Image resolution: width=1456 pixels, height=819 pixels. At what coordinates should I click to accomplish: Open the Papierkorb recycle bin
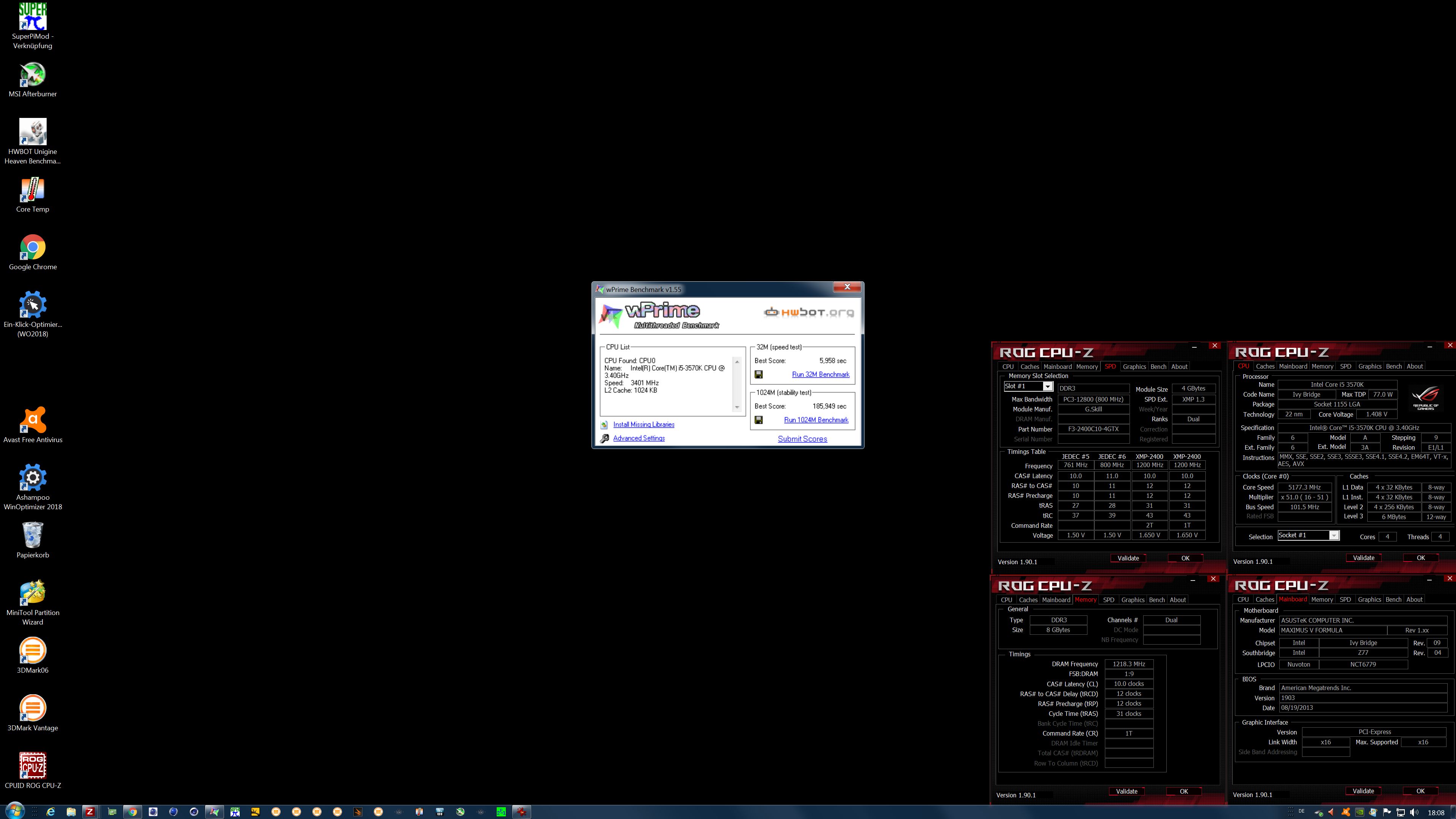pyautogui.click(x=33, y=540)
